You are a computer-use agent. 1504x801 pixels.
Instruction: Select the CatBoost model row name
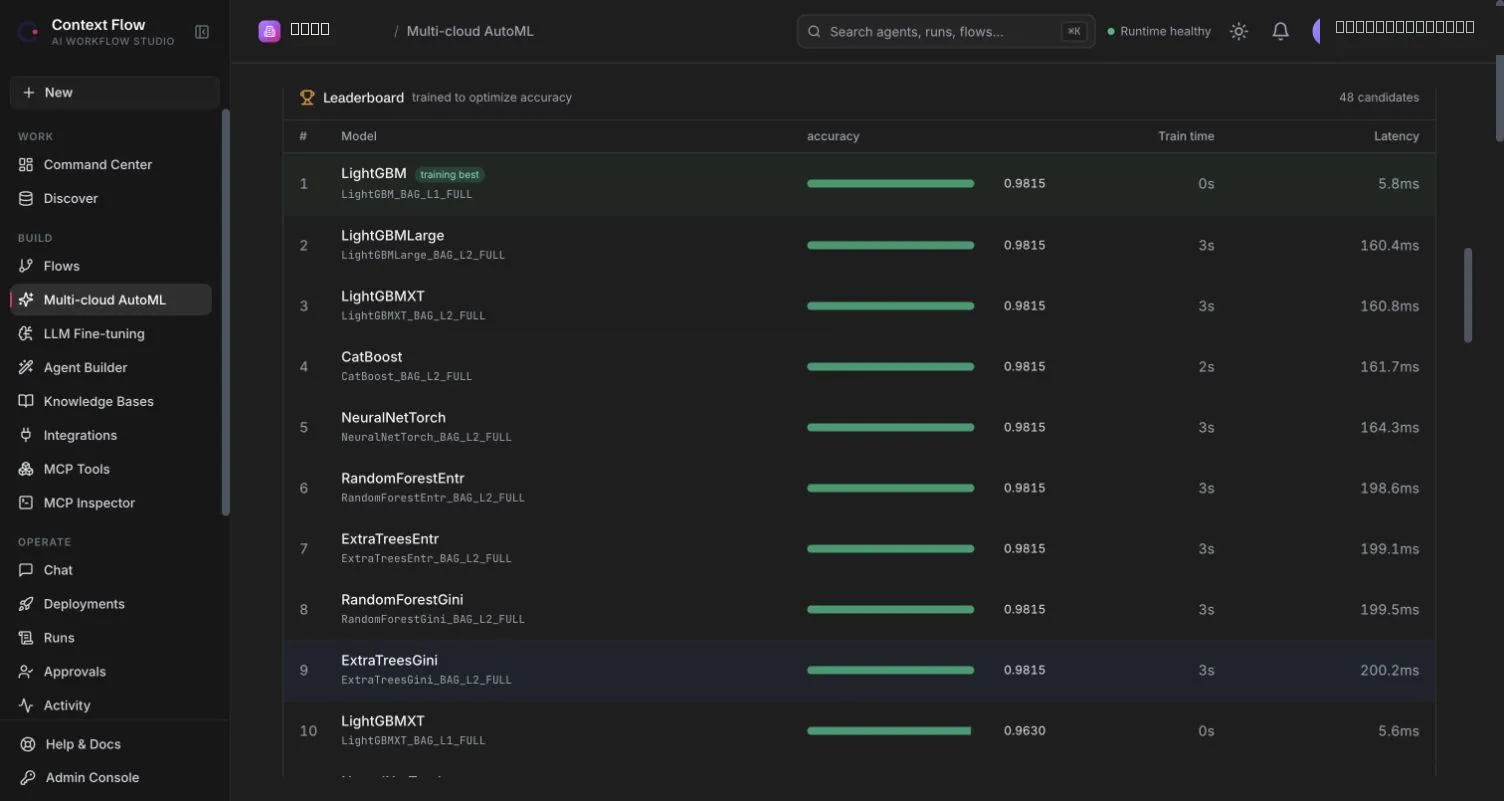pos(372,357)
